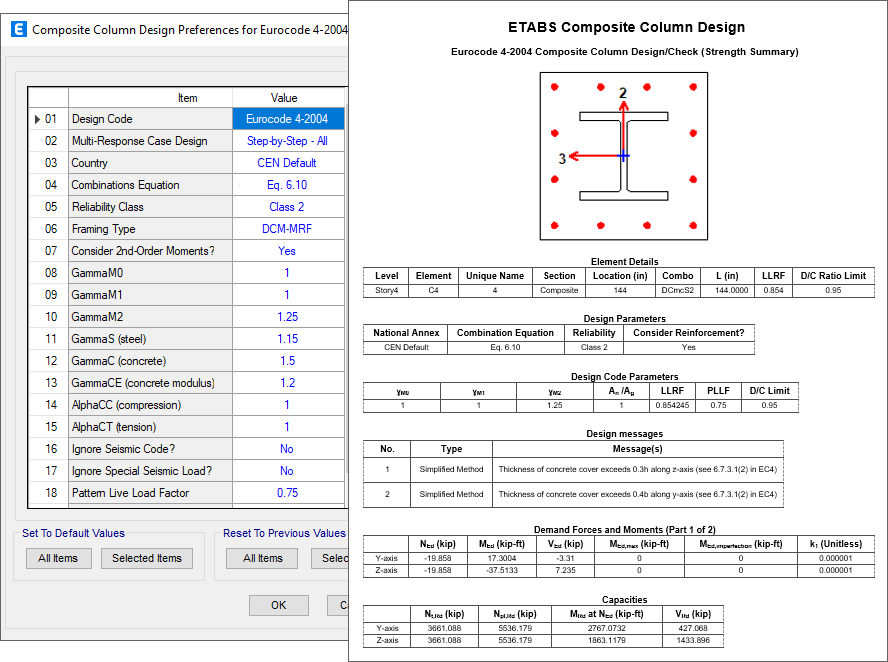Viewport: 888px width, 662px height.
Task: Click the row pointer arrow beside row 01
Action: [37, 119]
